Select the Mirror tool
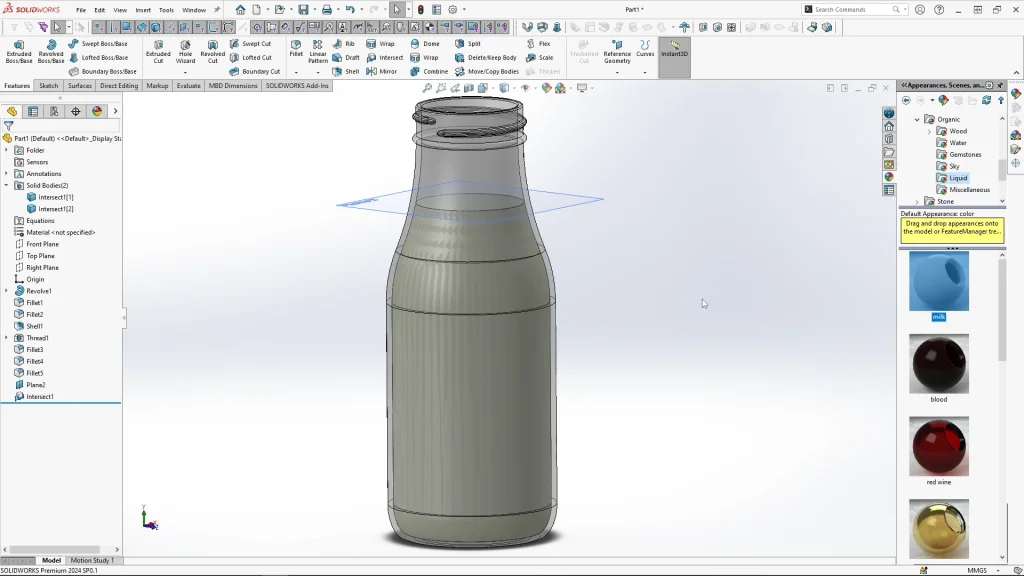This screenshot has width=1024, height=576. point(382,71)
